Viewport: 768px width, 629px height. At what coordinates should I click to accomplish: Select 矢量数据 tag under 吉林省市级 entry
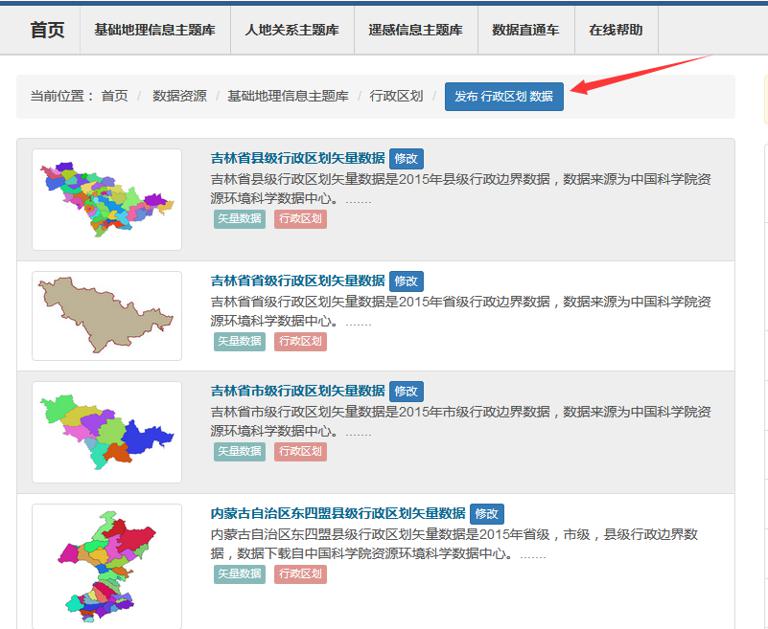click(240, 451)
